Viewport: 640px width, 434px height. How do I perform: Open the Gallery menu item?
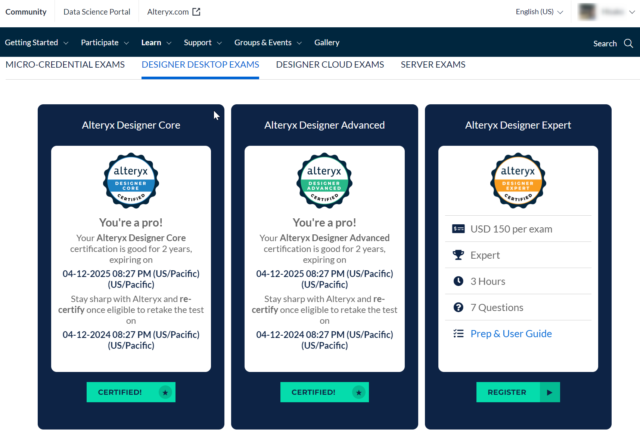pos(327,42)
